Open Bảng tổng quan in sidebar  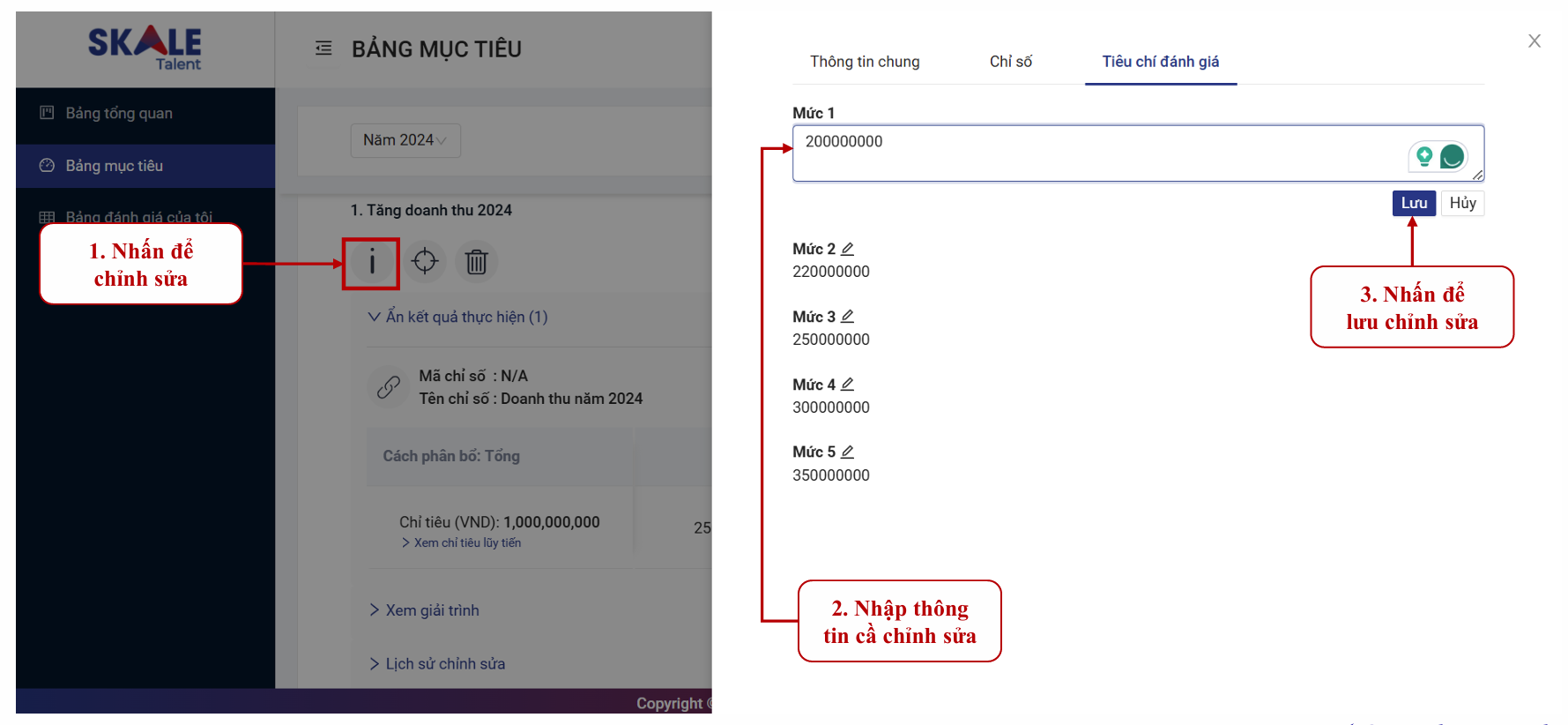pos(119,113)
